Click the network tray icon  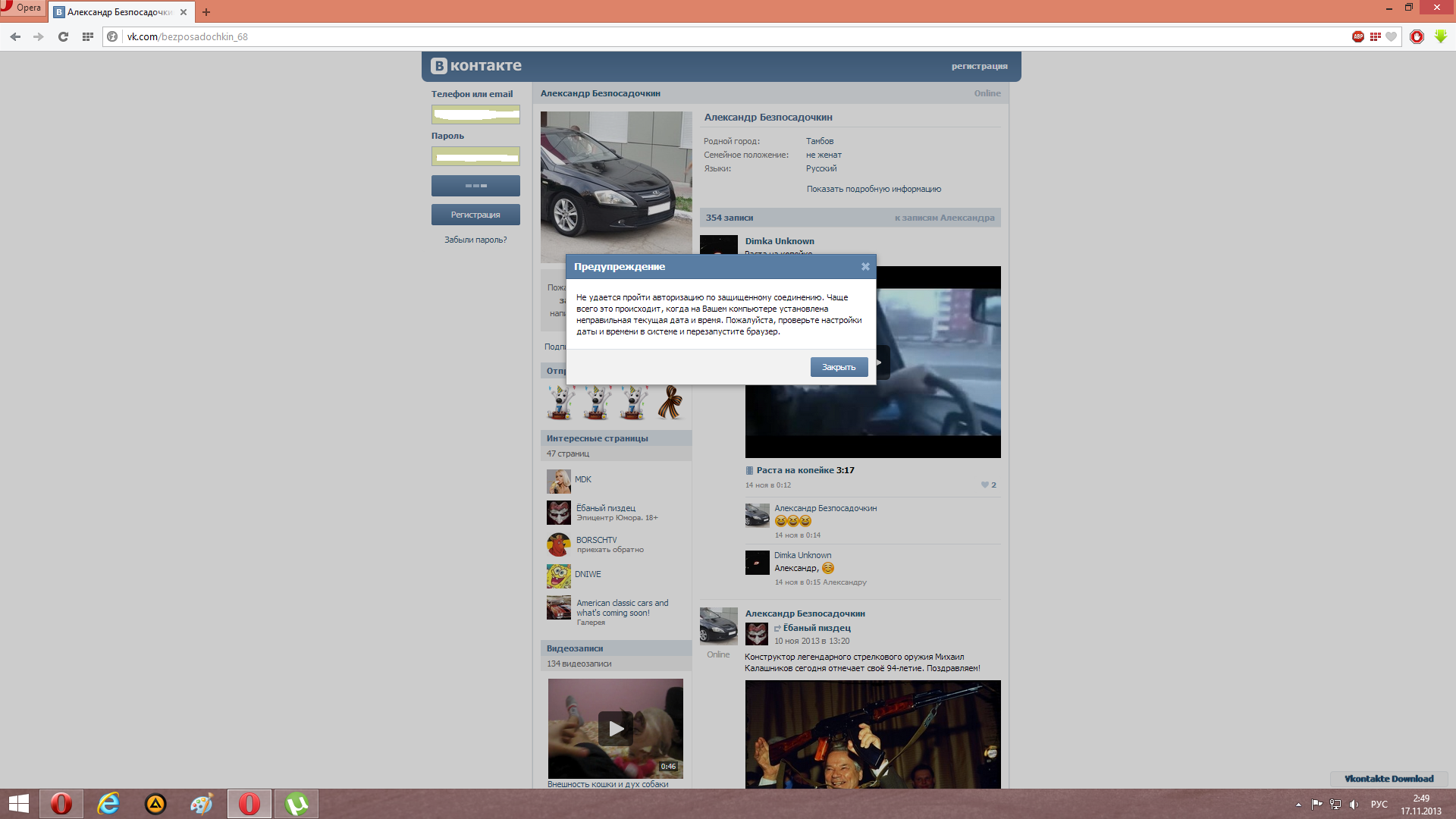[x=1335, y=805]
